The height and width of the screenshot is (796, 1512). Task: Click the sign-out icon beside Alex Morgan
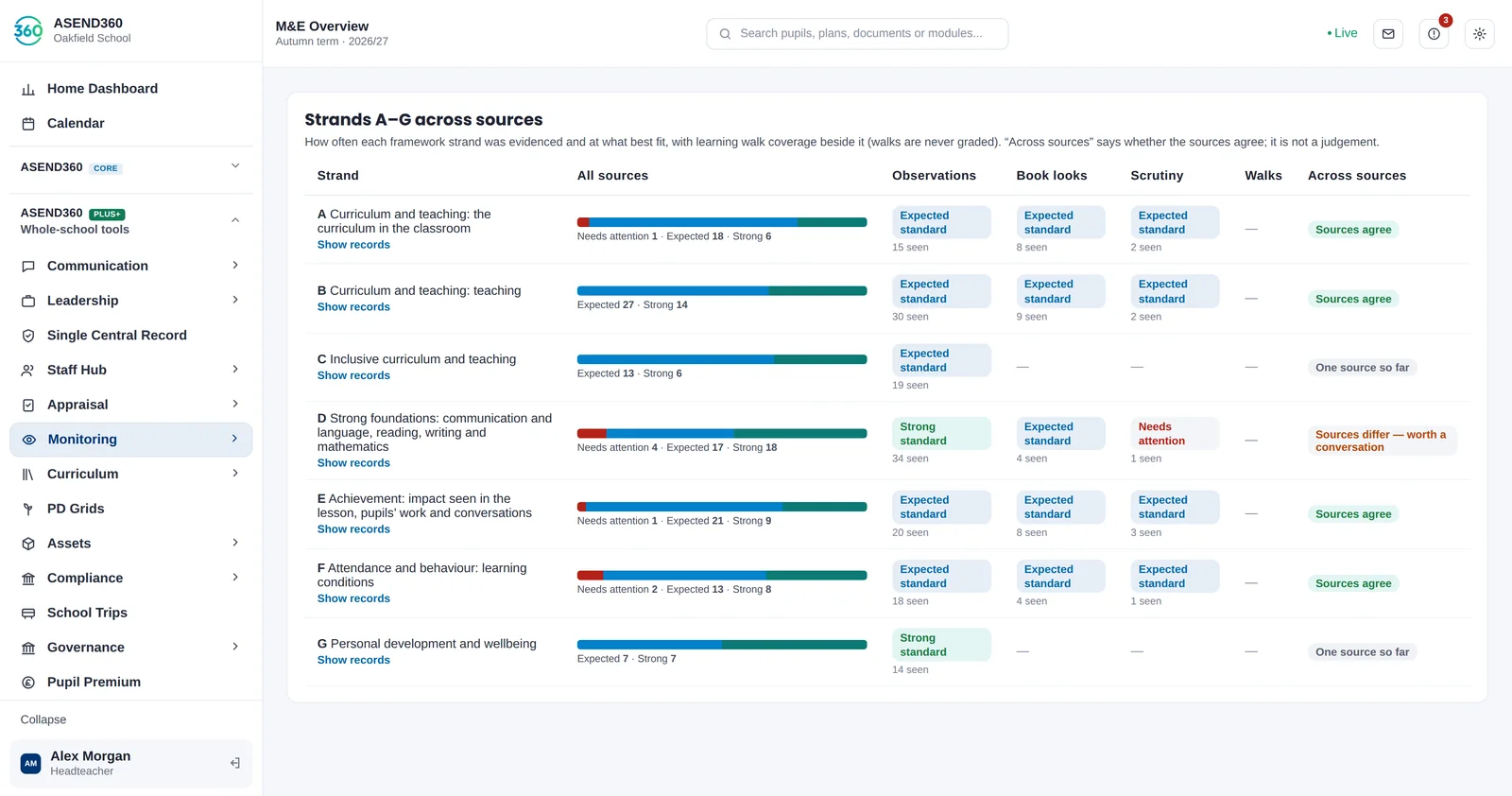pyautogui.click(x=235, y=763)
